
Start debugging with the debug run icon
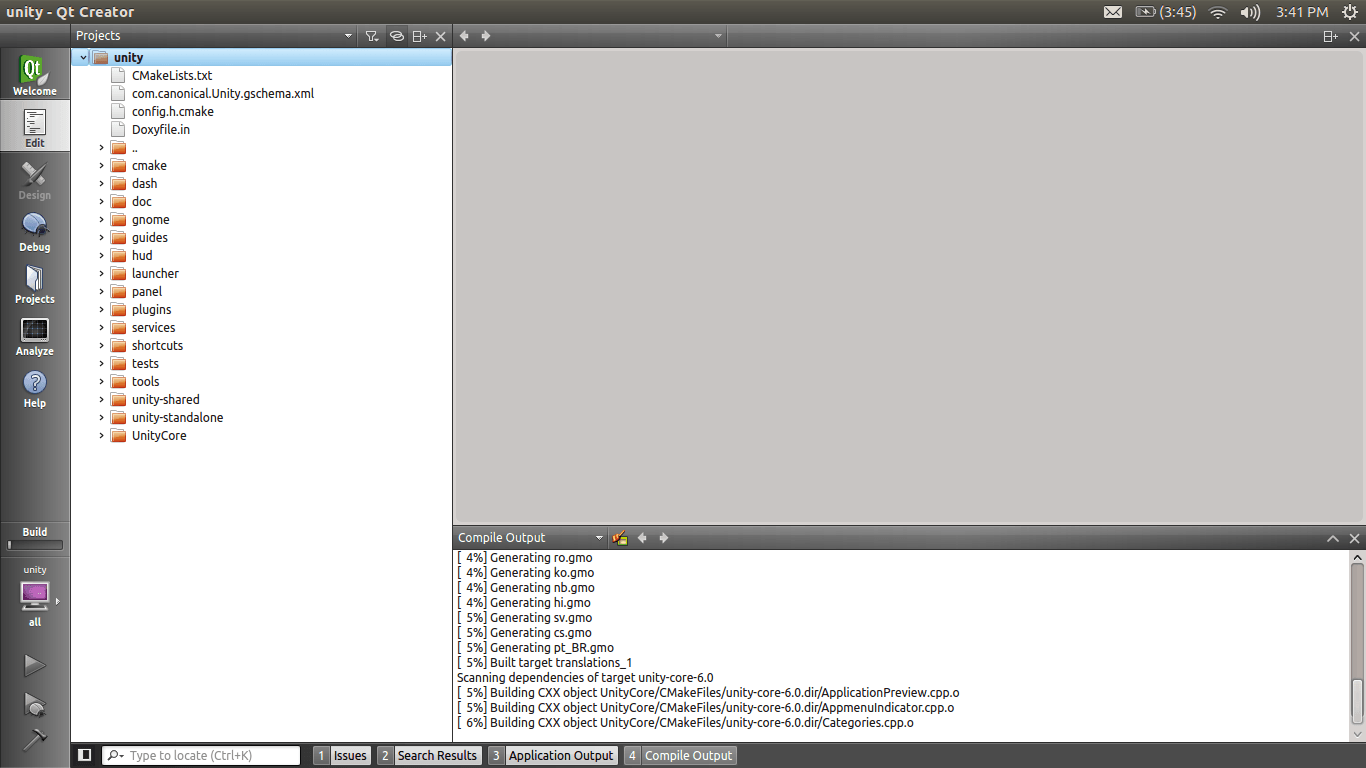click(35, 705)
